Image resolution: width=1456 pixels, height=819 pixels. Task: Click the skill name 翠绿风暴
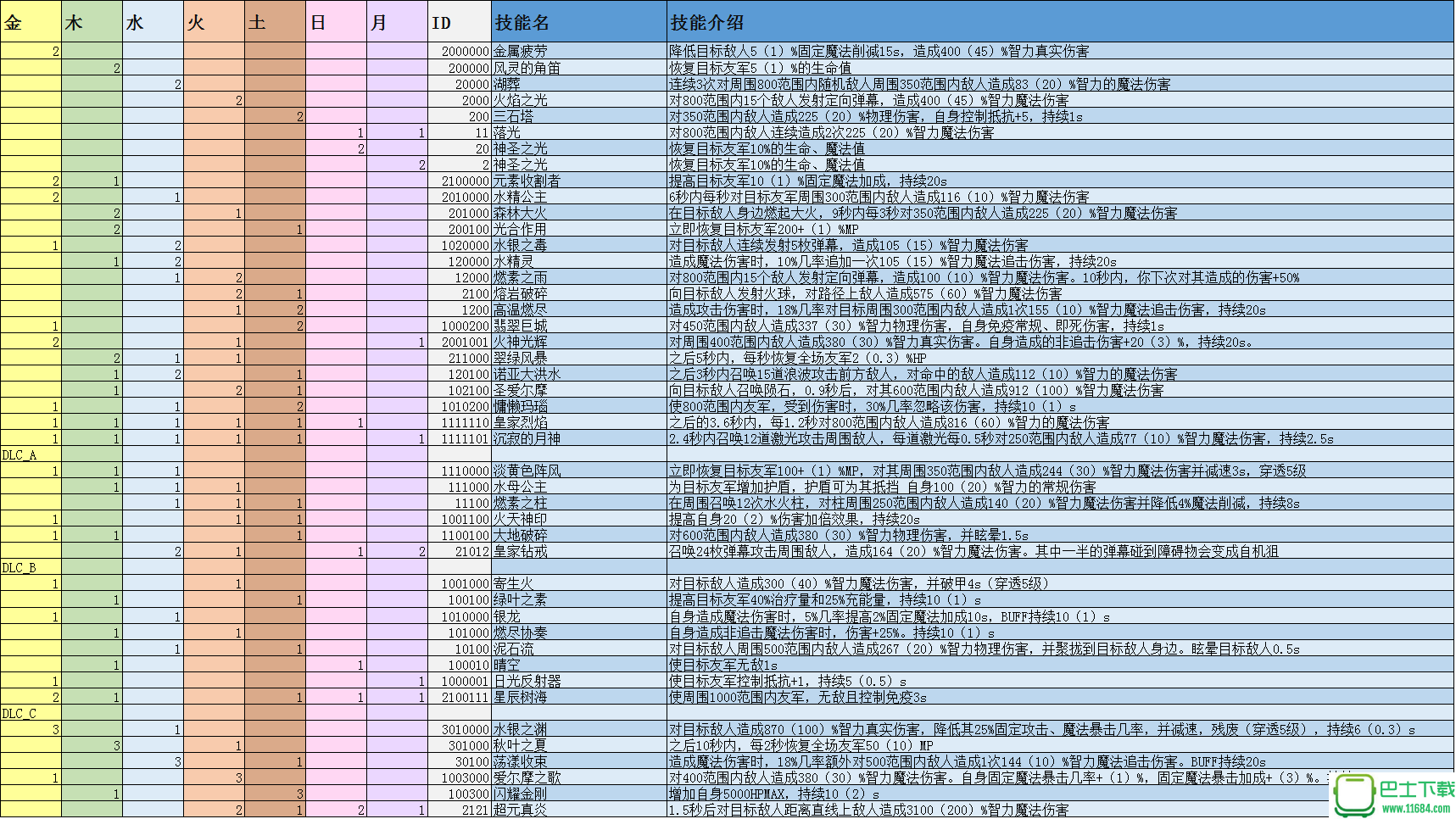pyautogui.click(x=579, y=358)
